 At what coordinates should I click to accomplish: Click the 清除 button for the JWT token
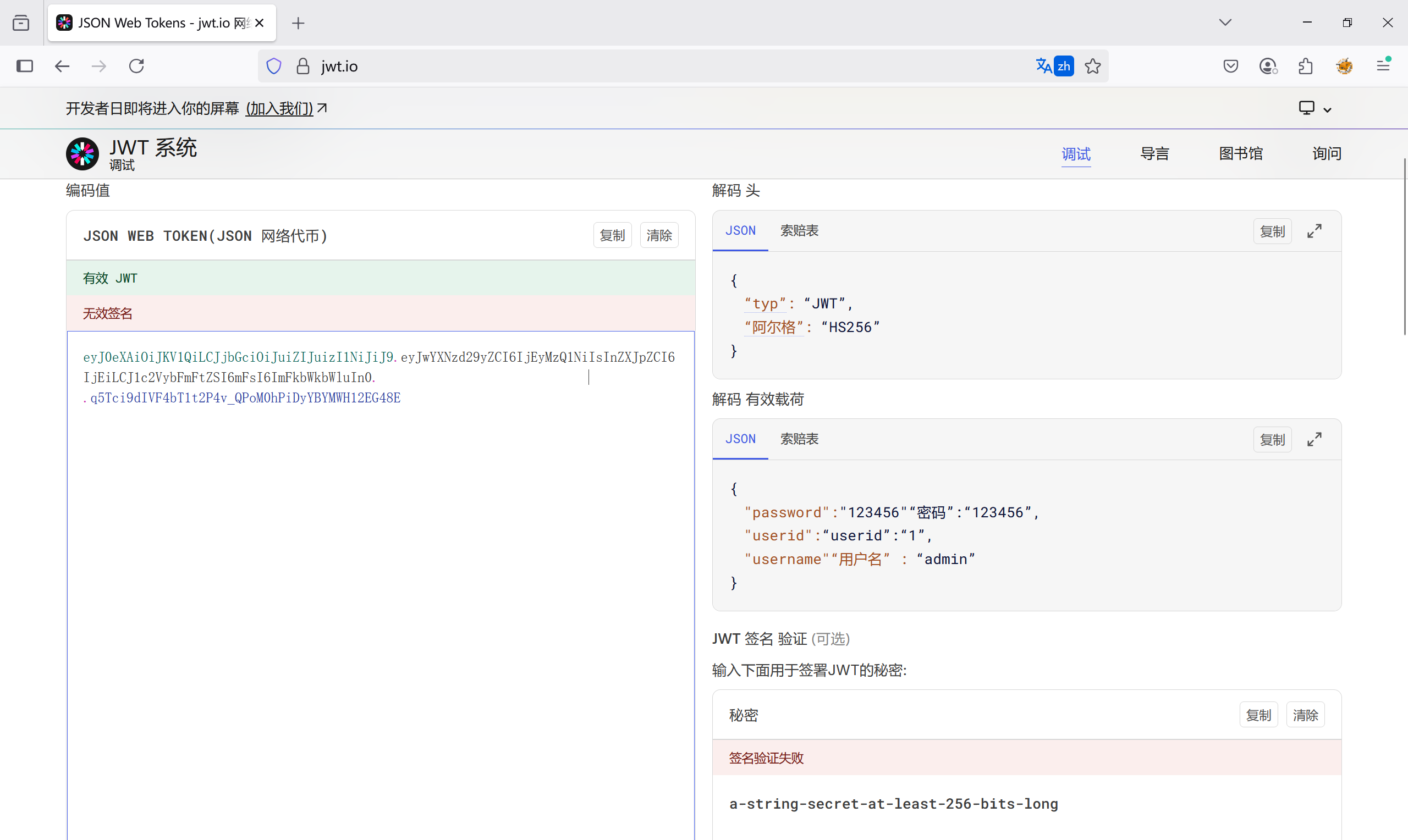click(659, 235)
